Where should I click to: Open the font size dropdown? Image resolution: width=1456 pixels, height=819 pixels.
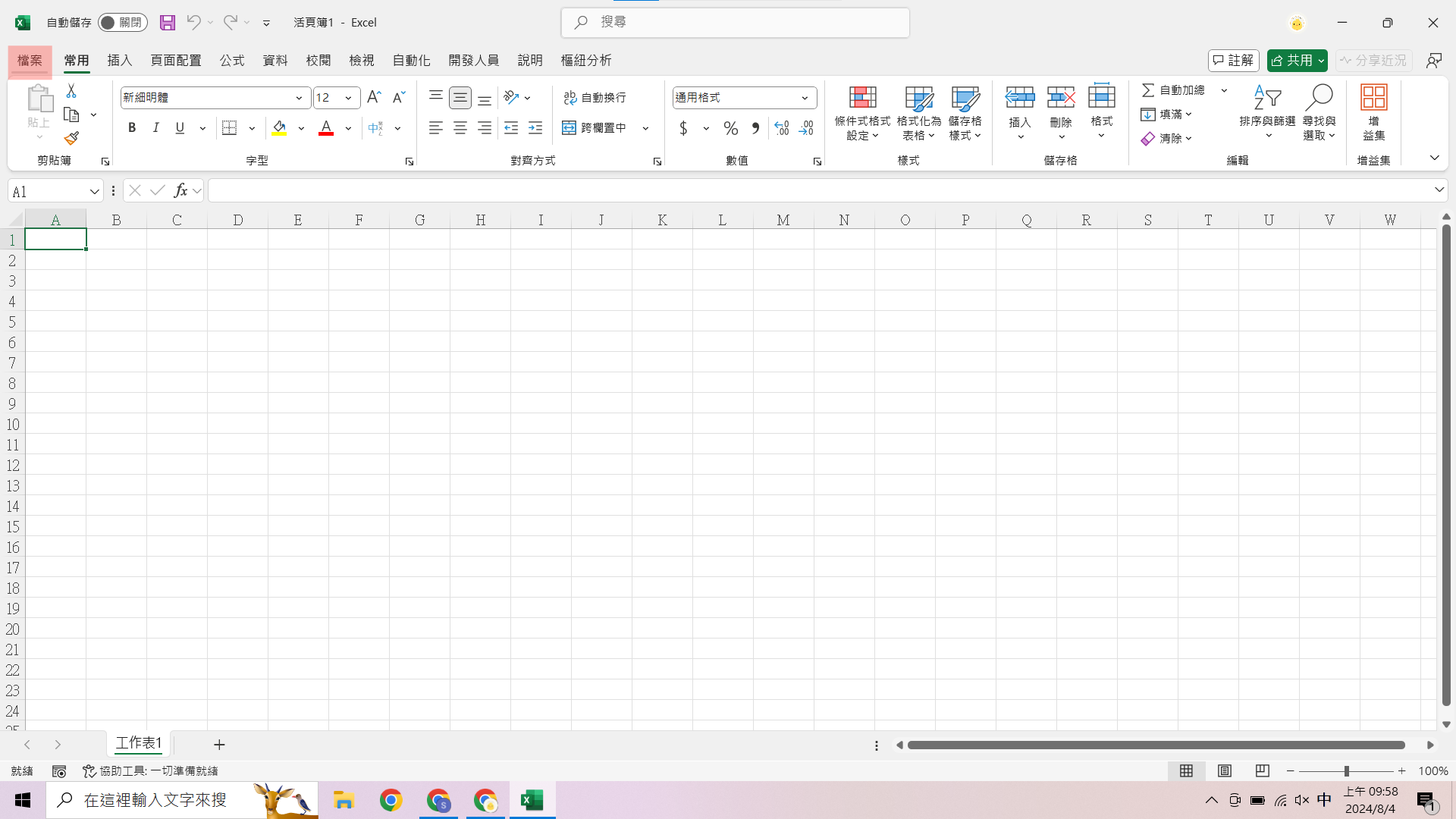coord(348,98)
